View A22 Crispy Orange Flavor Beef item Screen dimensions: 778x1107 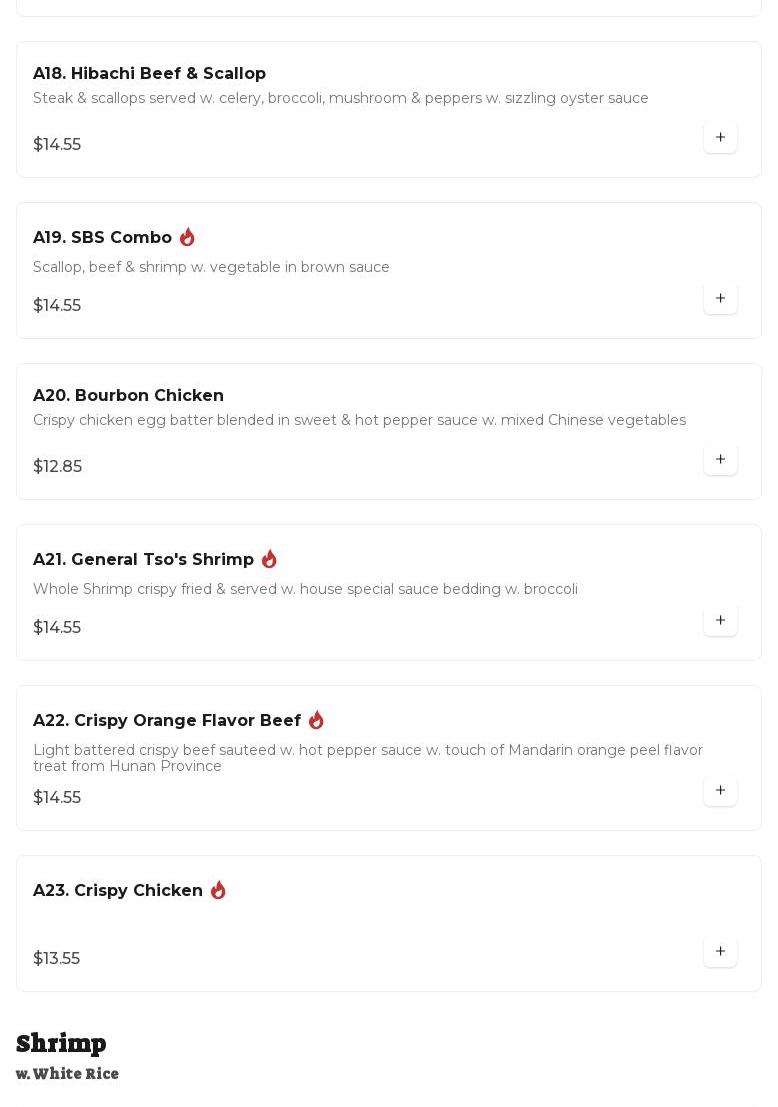click(167, 721)
